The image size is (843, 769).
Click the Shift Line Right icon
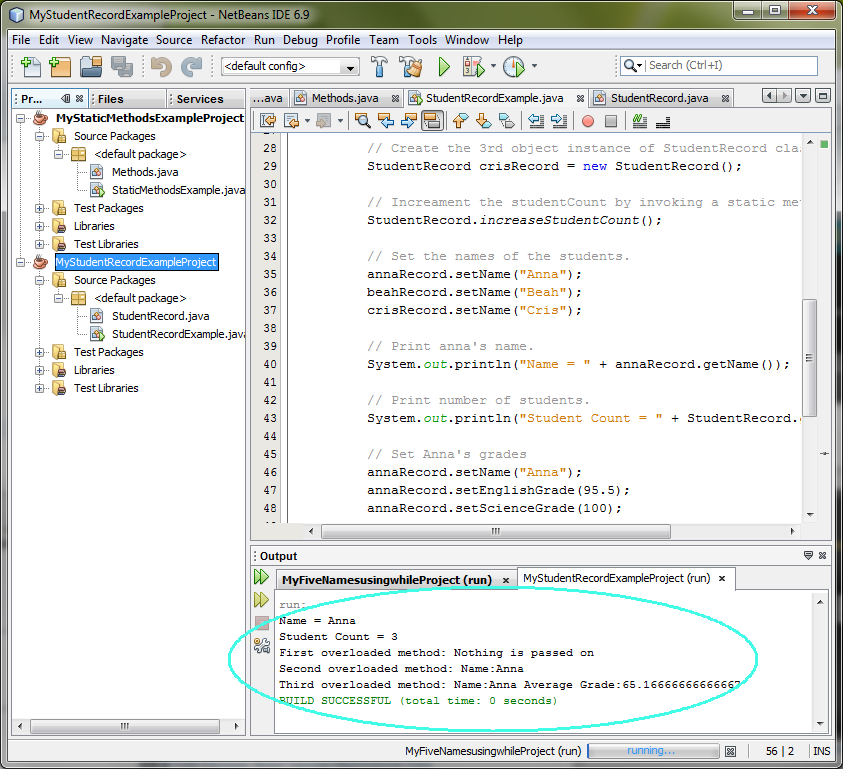[x=559, y=121]
